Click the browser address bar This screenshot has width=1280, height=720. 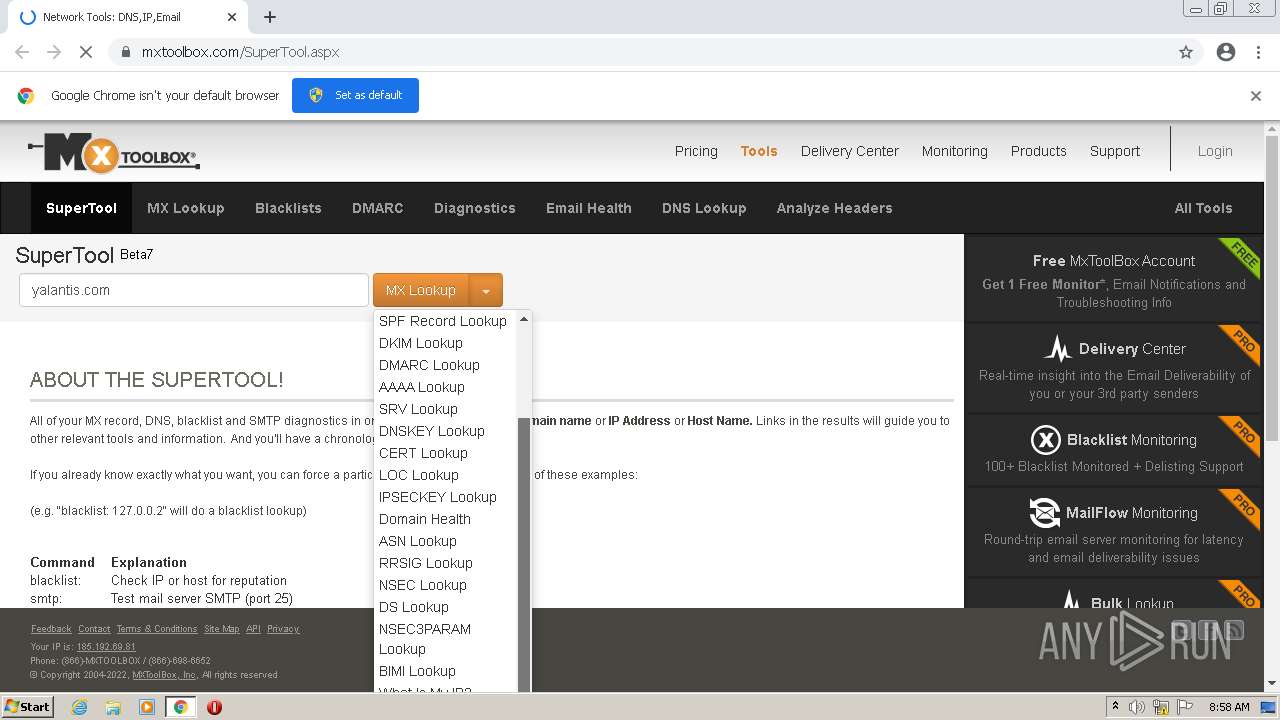(x=640, y=52)
